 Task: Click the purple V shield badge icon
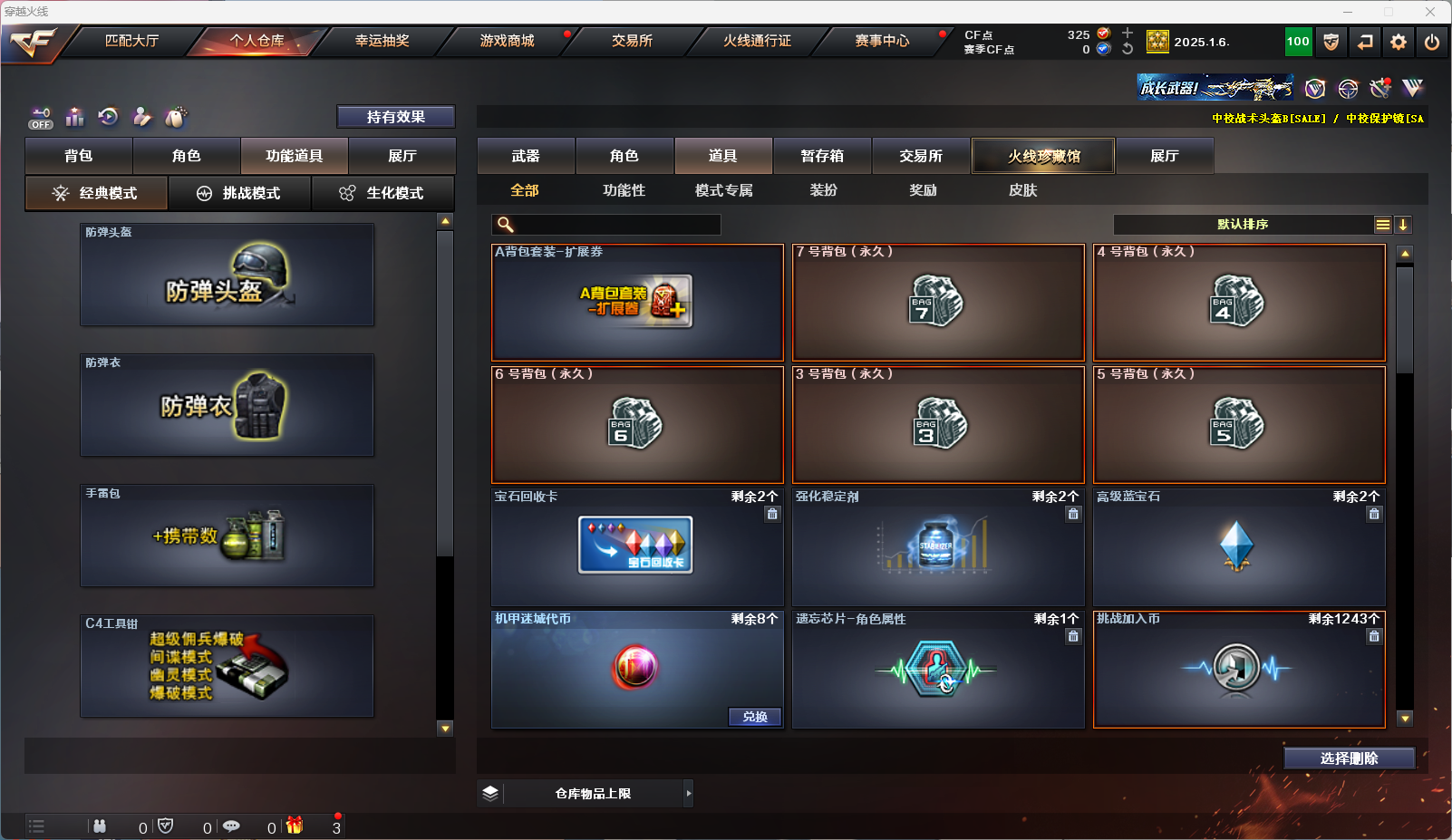click(1315, 88)
